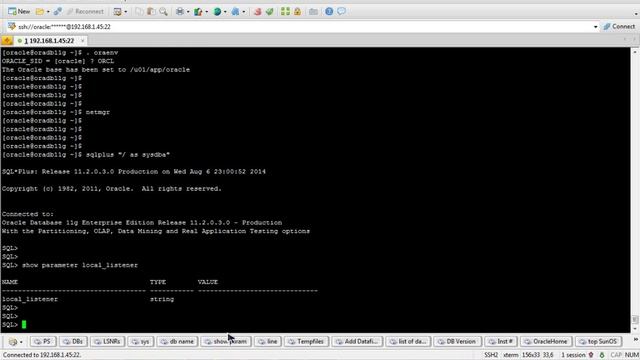Expand the color scheme dropdown arrow
The width and height of the screenshot is (640, 360).
click(x=206, y=12)
